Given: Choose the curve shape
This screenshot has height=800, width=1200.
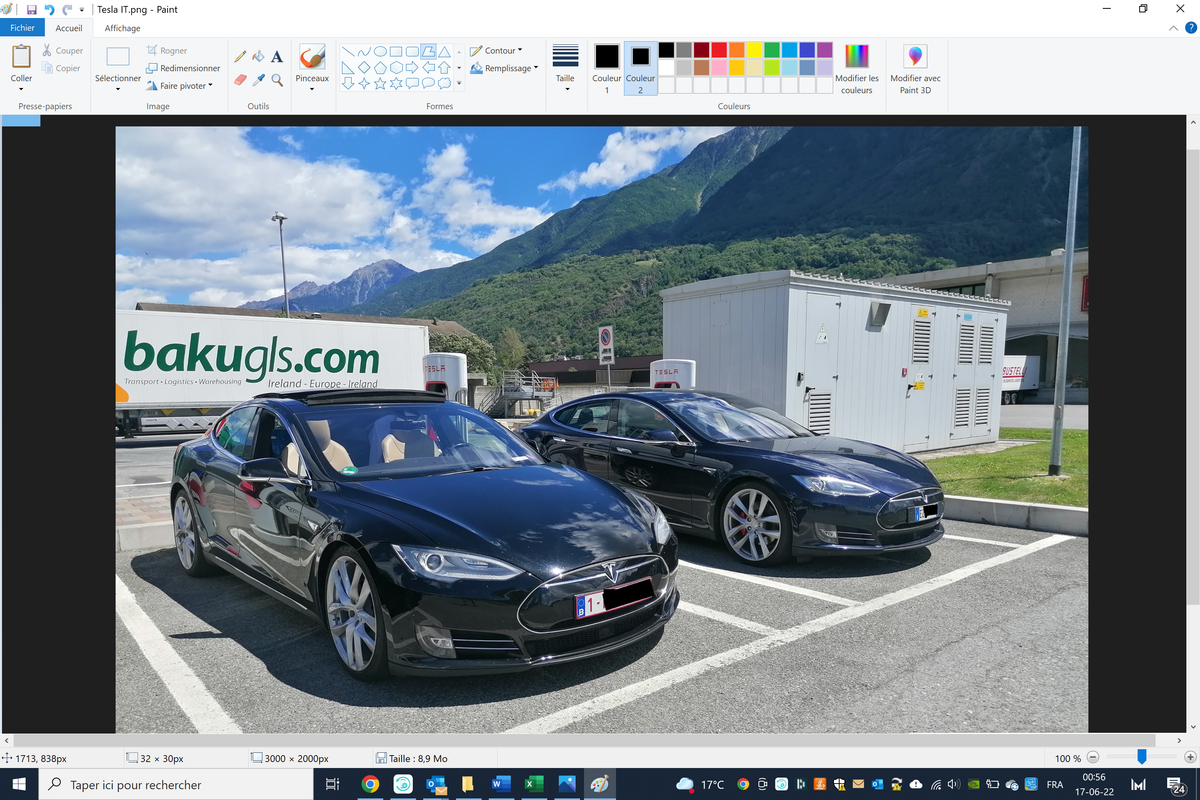Looking at the screenshot, I should (x=364, y=51).
